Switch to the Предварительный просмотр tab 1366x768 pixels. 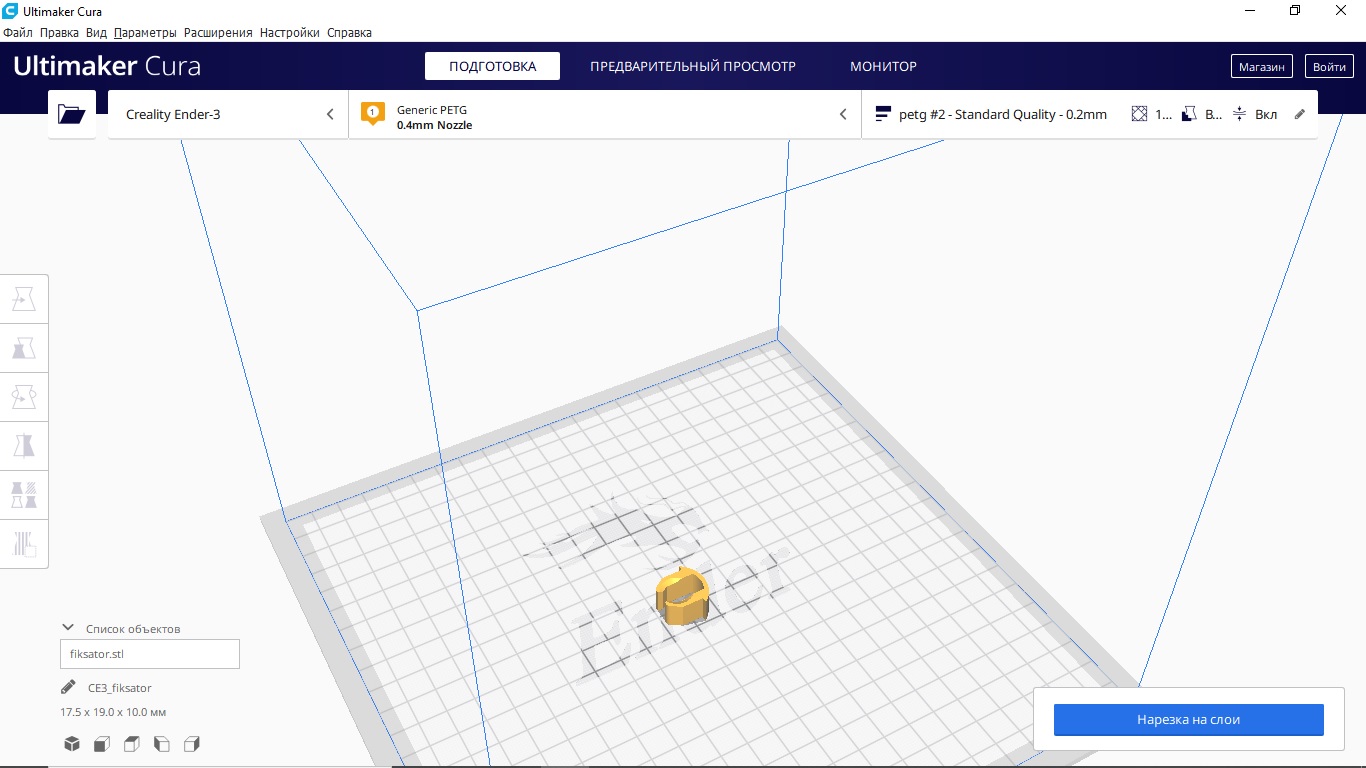tap(692, 66)
